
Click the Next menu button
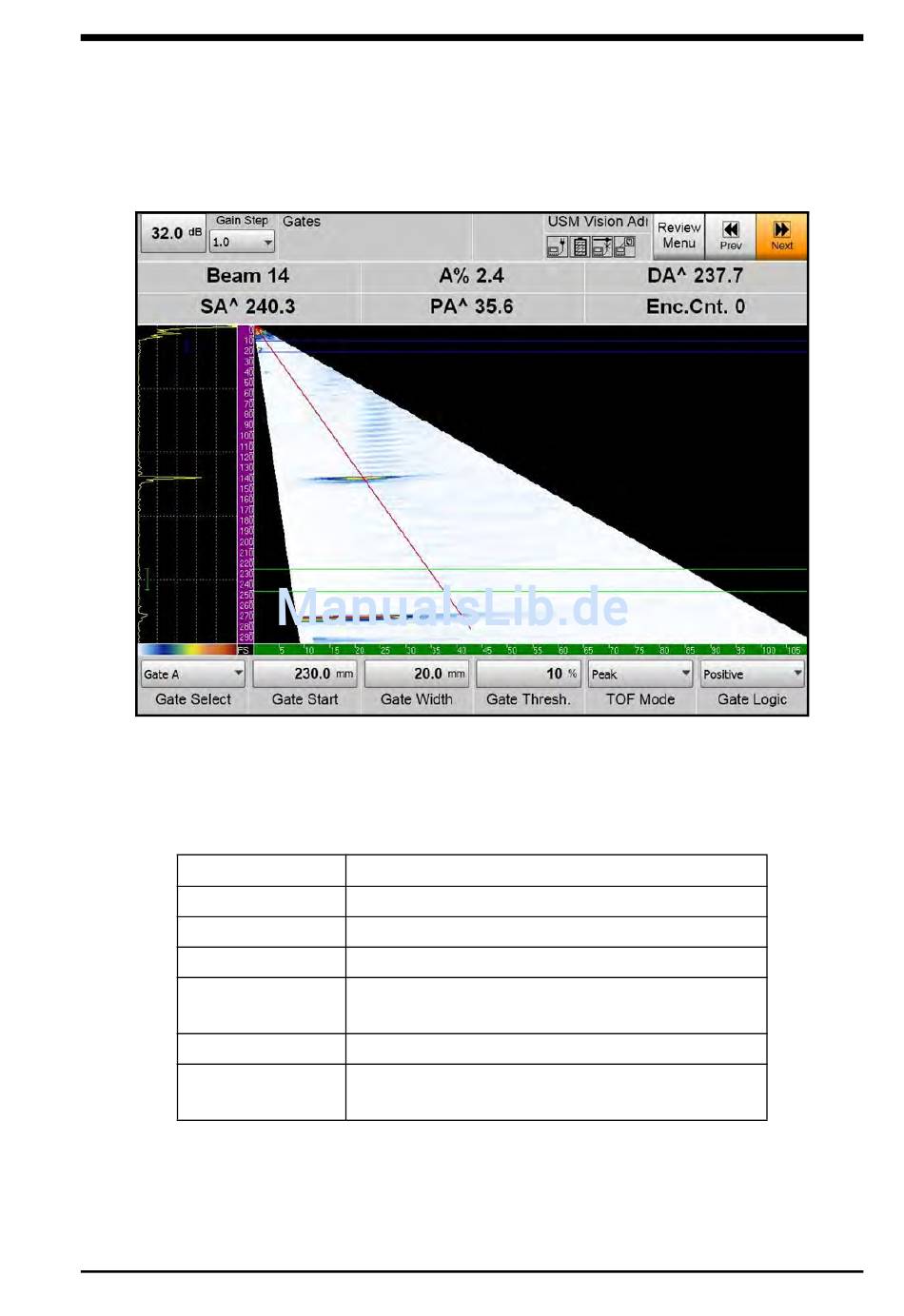(x=781, y=236)
